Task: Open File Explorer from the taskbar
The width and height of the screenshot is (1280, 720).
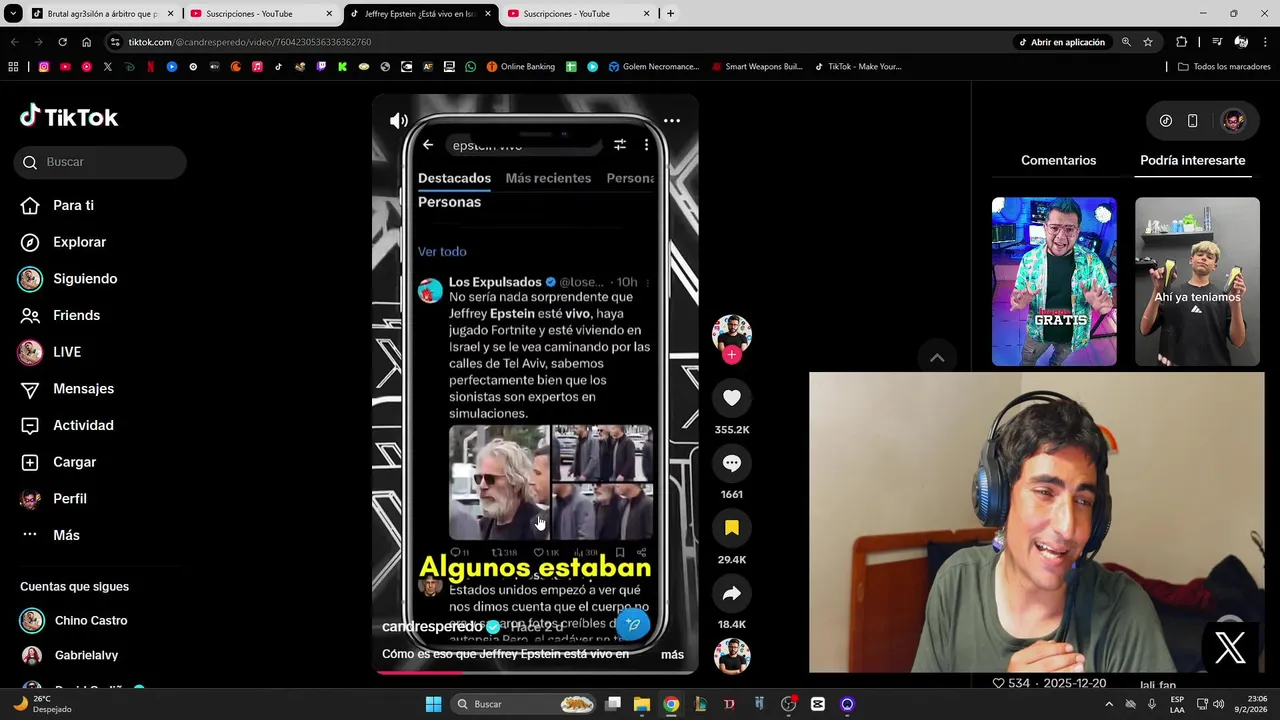Action: pyautogui.click(x=642, y=704)
